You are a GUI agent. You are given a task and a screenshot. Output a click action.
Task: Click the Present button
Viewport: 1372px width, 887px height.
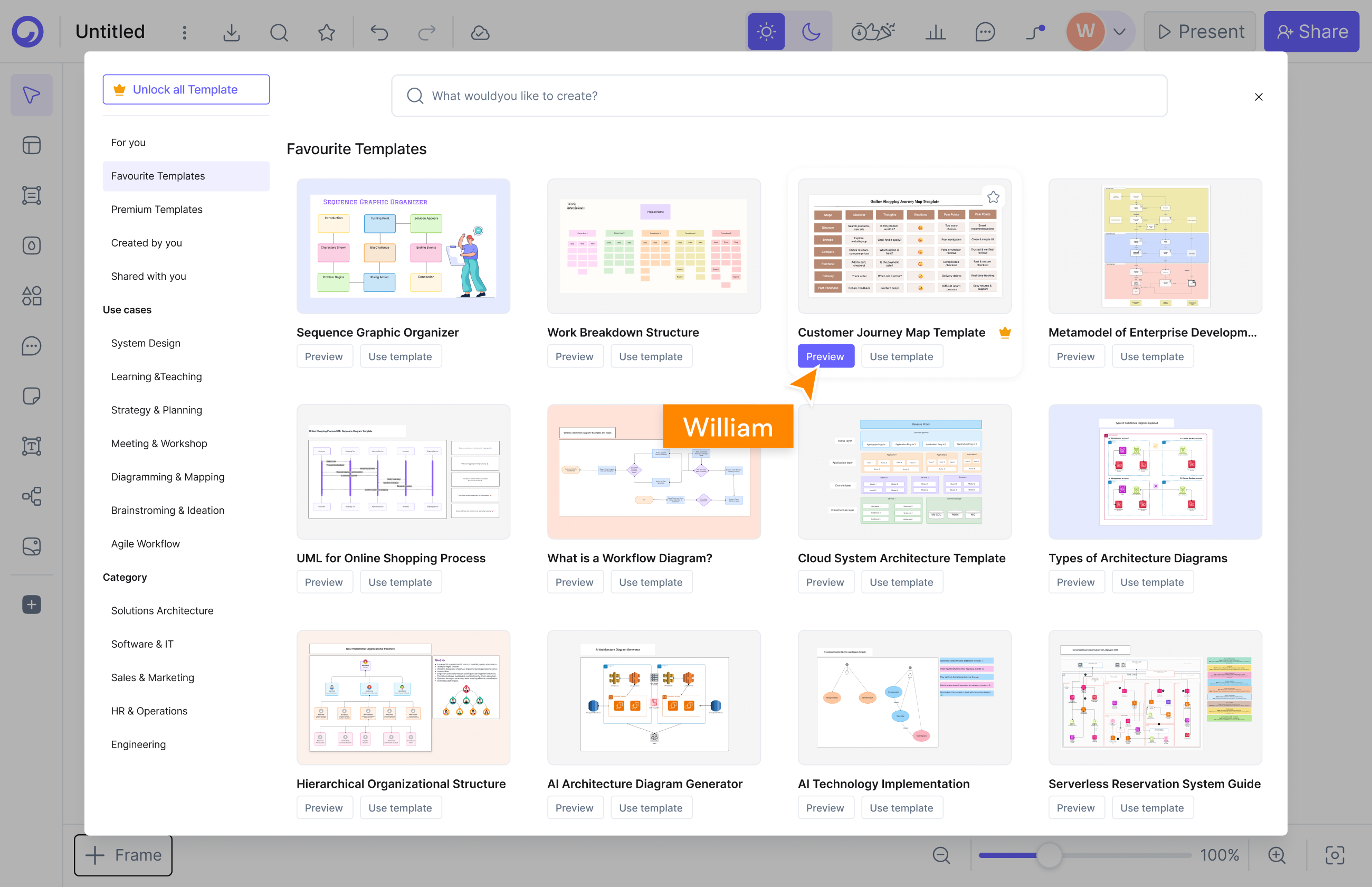point(1200,32)
